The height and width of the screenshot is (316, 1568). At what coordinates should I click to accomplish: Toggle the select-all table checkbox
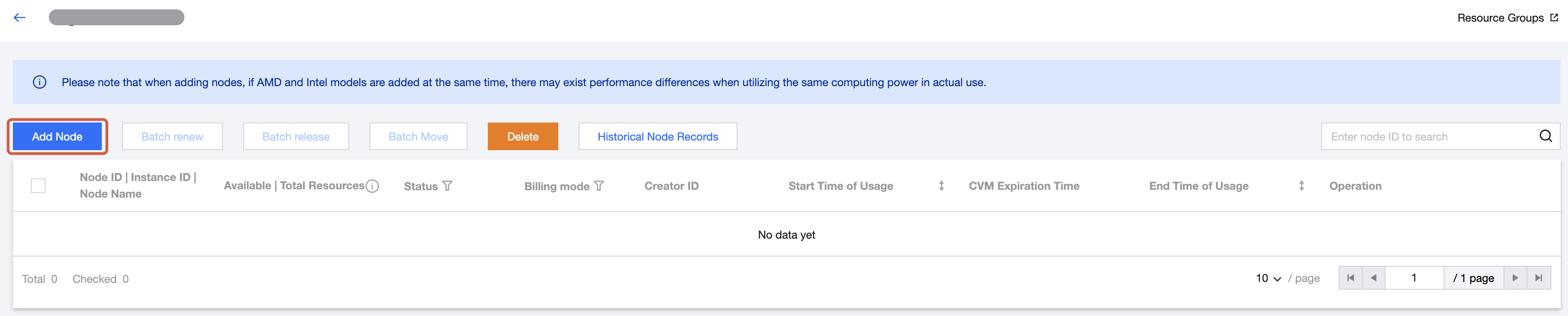coord(38,186)
